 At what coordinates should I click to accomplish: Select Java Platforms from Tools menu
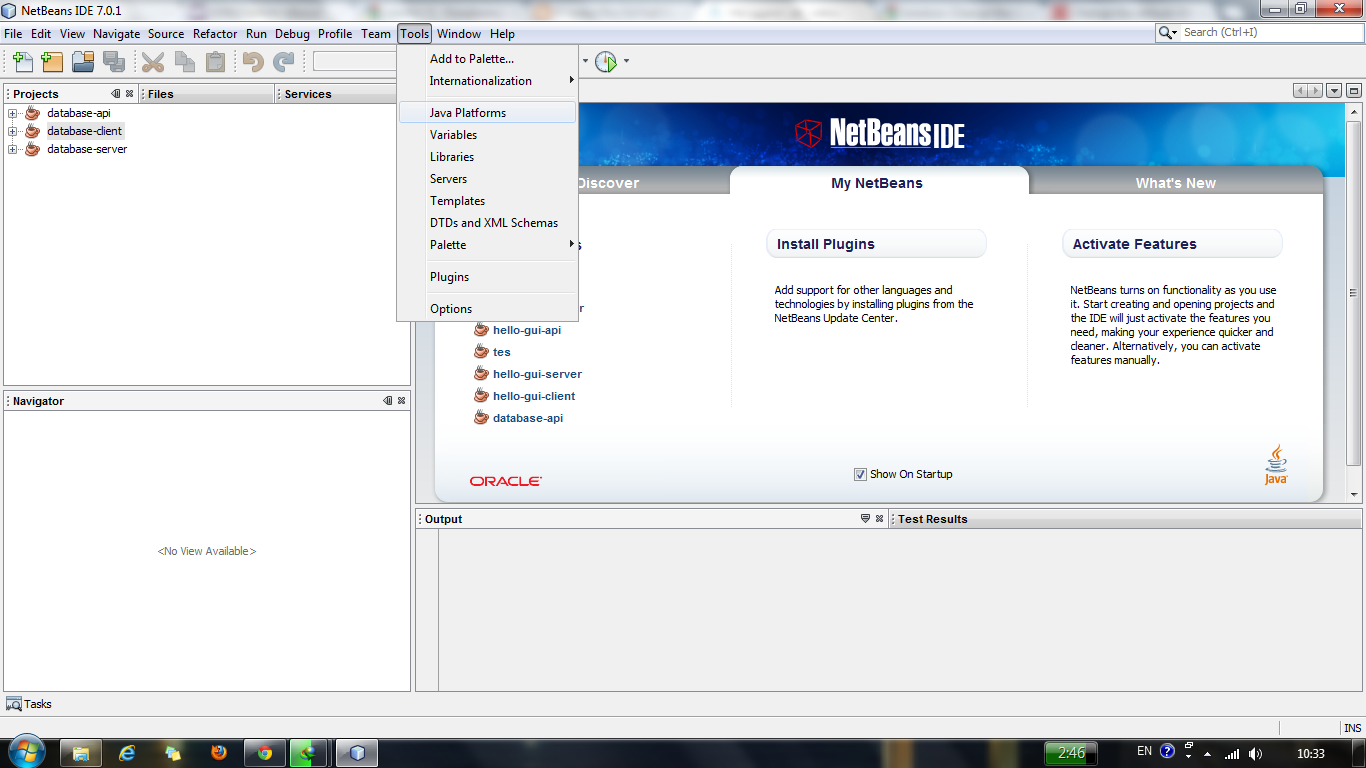click(470, 112)
